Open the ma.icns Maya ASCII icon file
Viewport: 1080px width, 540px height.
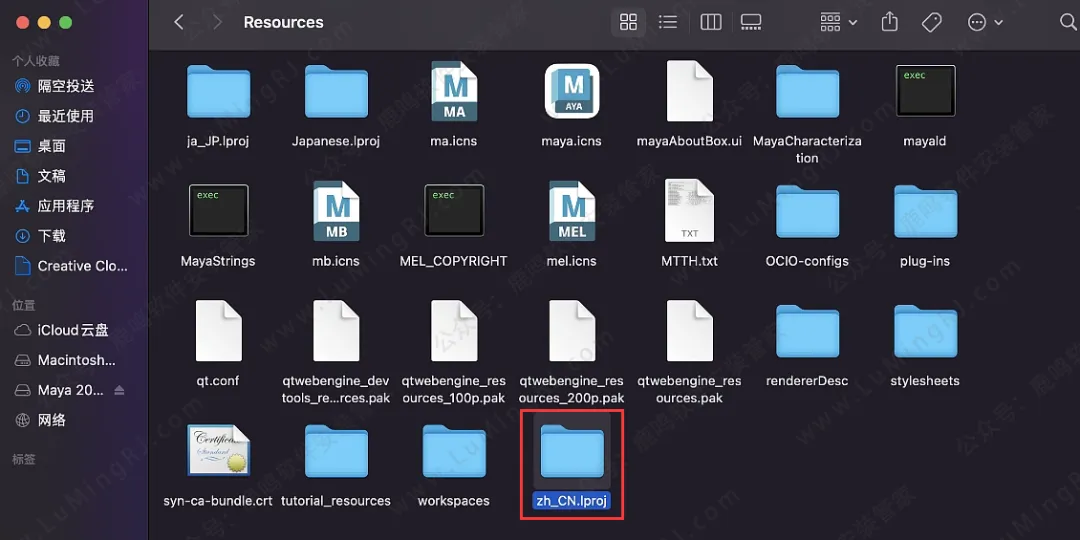click(x=453, y=92)
